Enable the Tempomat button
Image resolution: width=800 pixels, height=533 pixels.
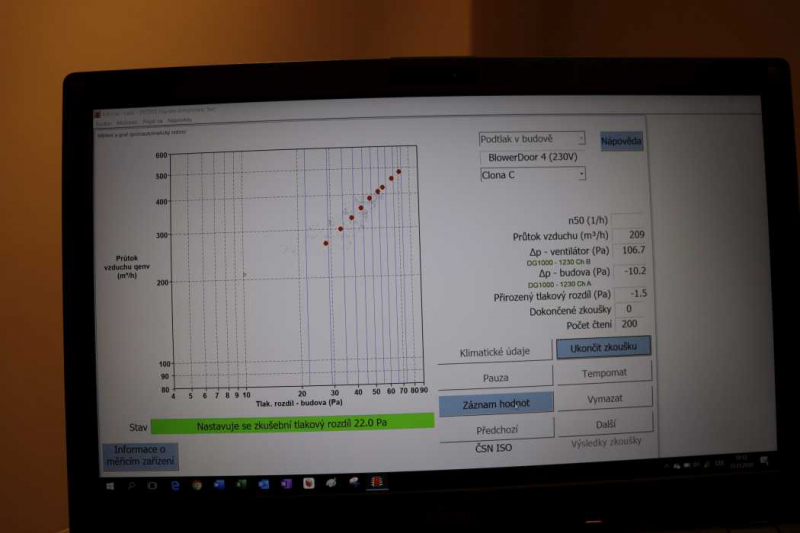[604, 372]
